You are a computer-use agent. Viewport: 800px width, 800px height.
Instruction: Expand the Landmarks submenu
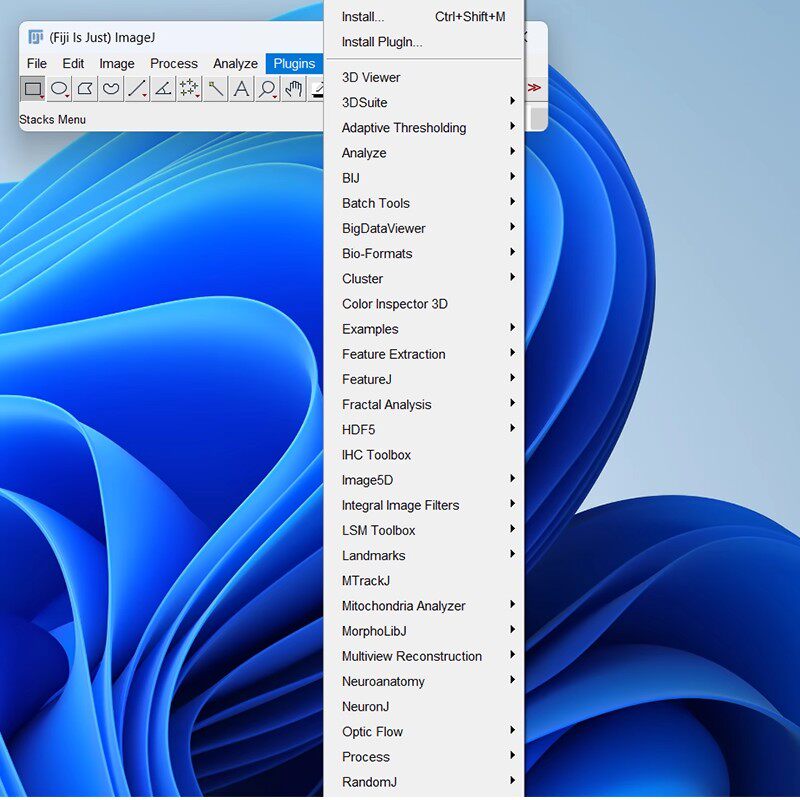pos(423,556)
